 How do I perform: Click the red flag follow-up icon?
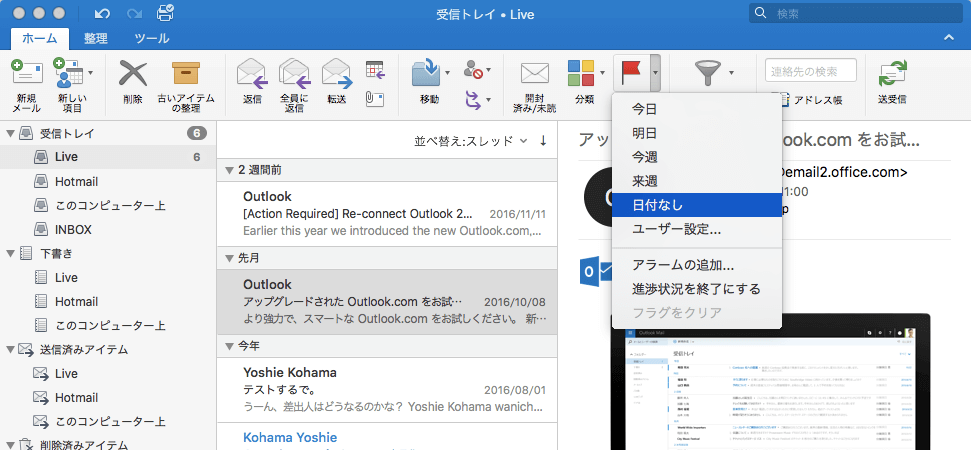click(632, 73)
